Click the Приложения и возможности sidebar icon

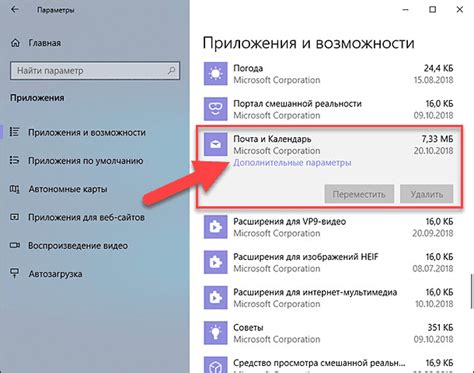14,132
